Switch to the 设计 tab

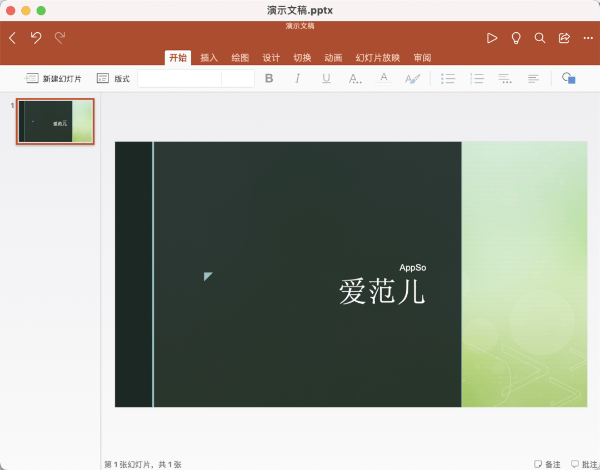point(271,58)
